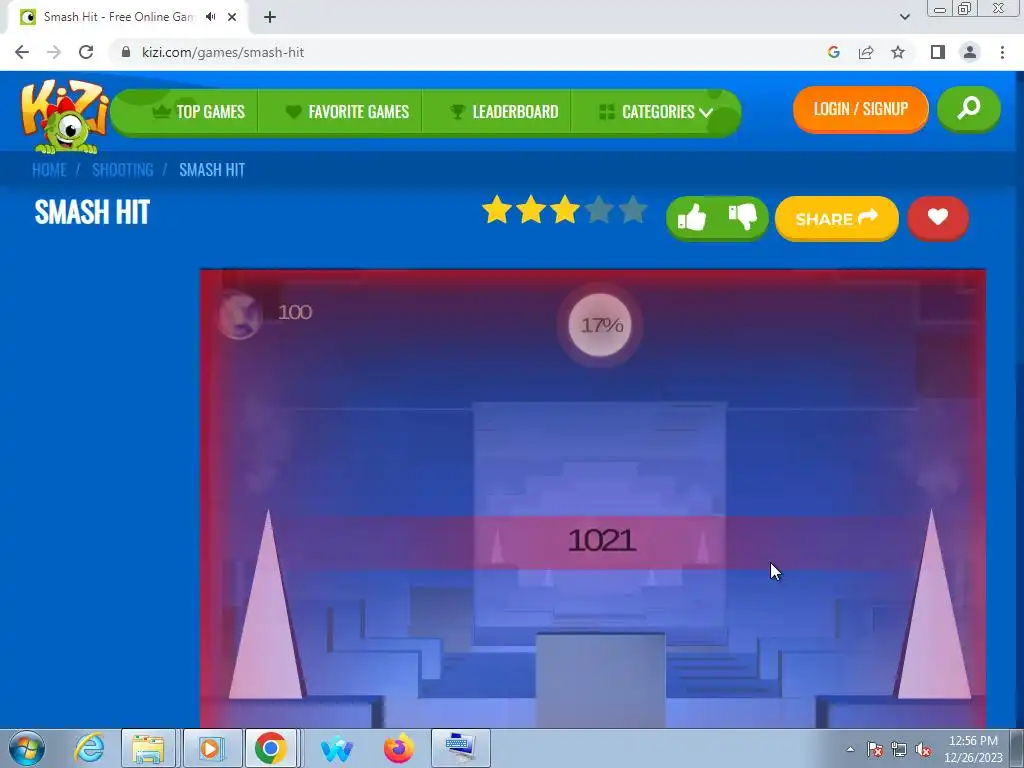View site information lock icon

tap(126, 52)
